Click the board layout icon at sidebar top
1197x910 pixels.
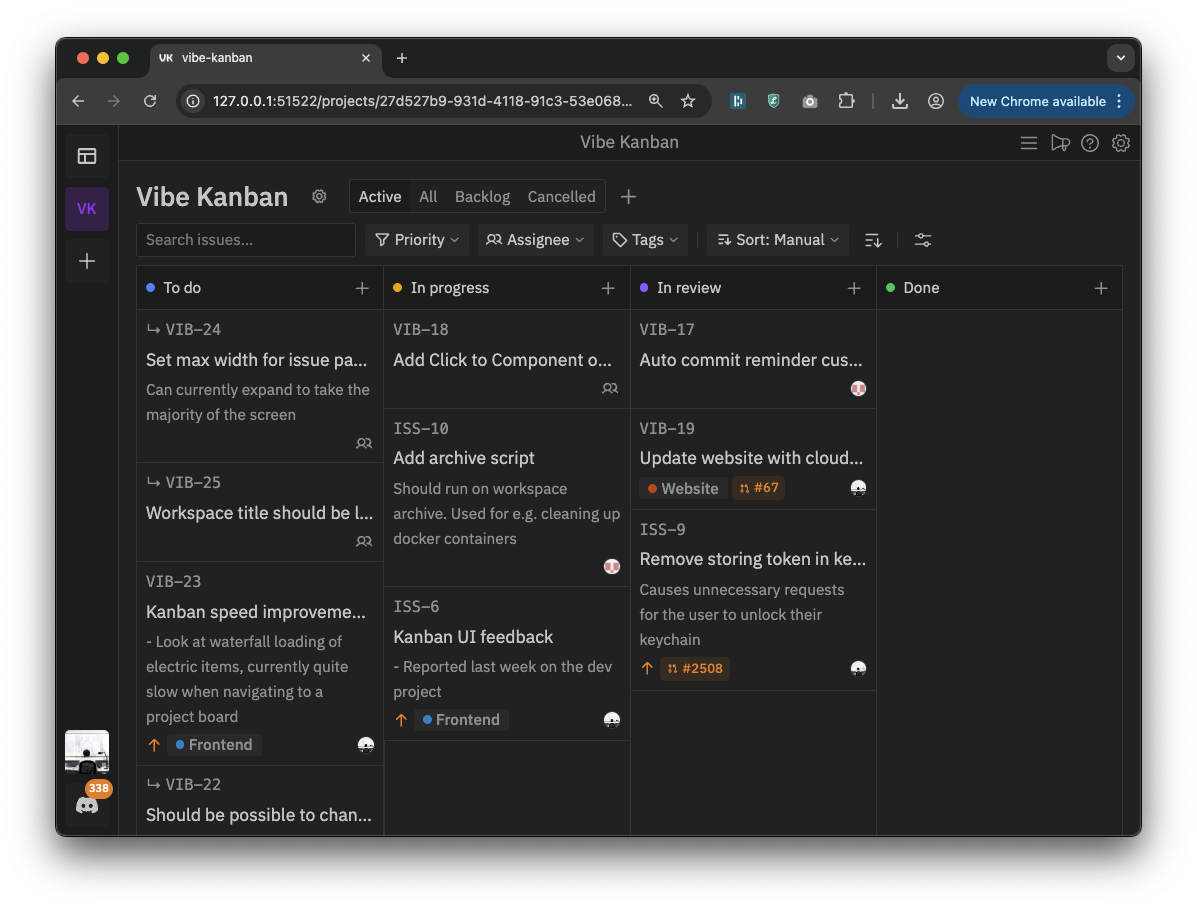click(x=87, y=155)
